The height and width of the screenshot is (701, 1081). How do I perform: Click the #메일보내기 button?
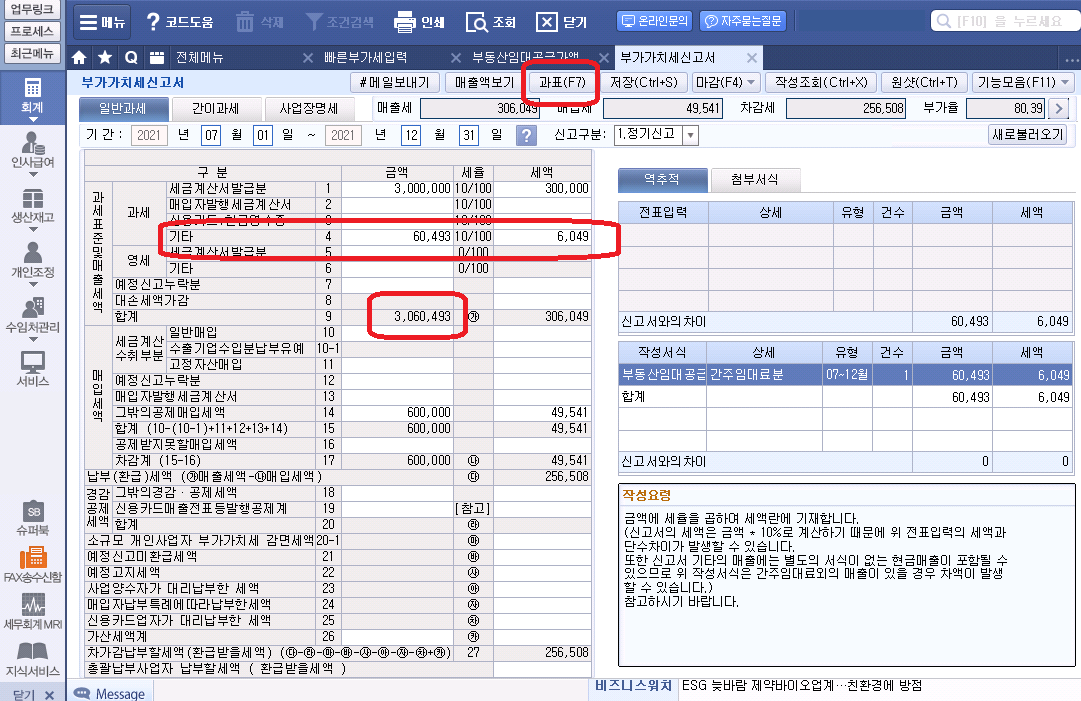coord(394,83)
